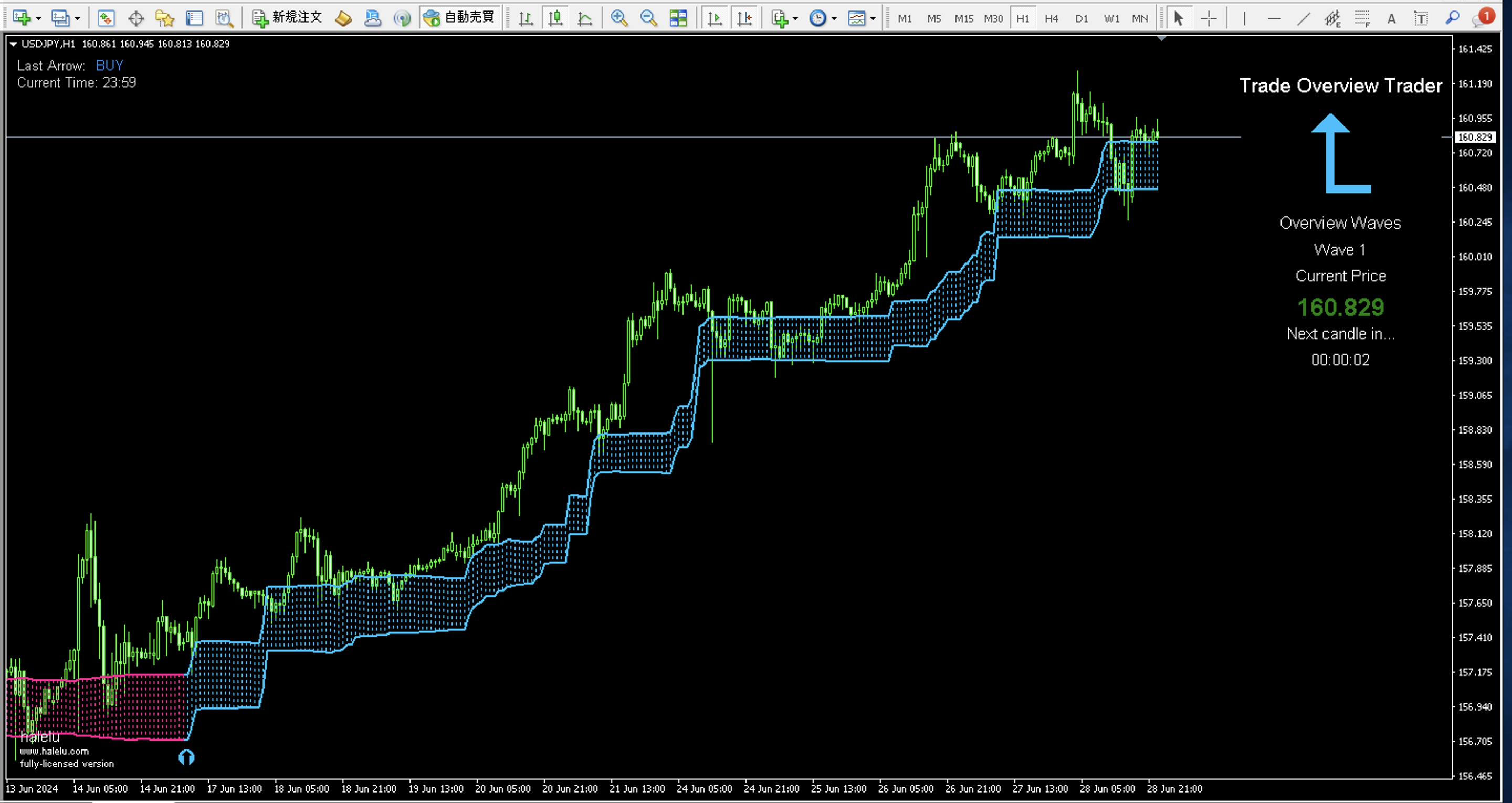Viewport: 1512px width, 803px height.
Task: Select the Fibonacci retracement tool
Action: [x=1362, y=18]
